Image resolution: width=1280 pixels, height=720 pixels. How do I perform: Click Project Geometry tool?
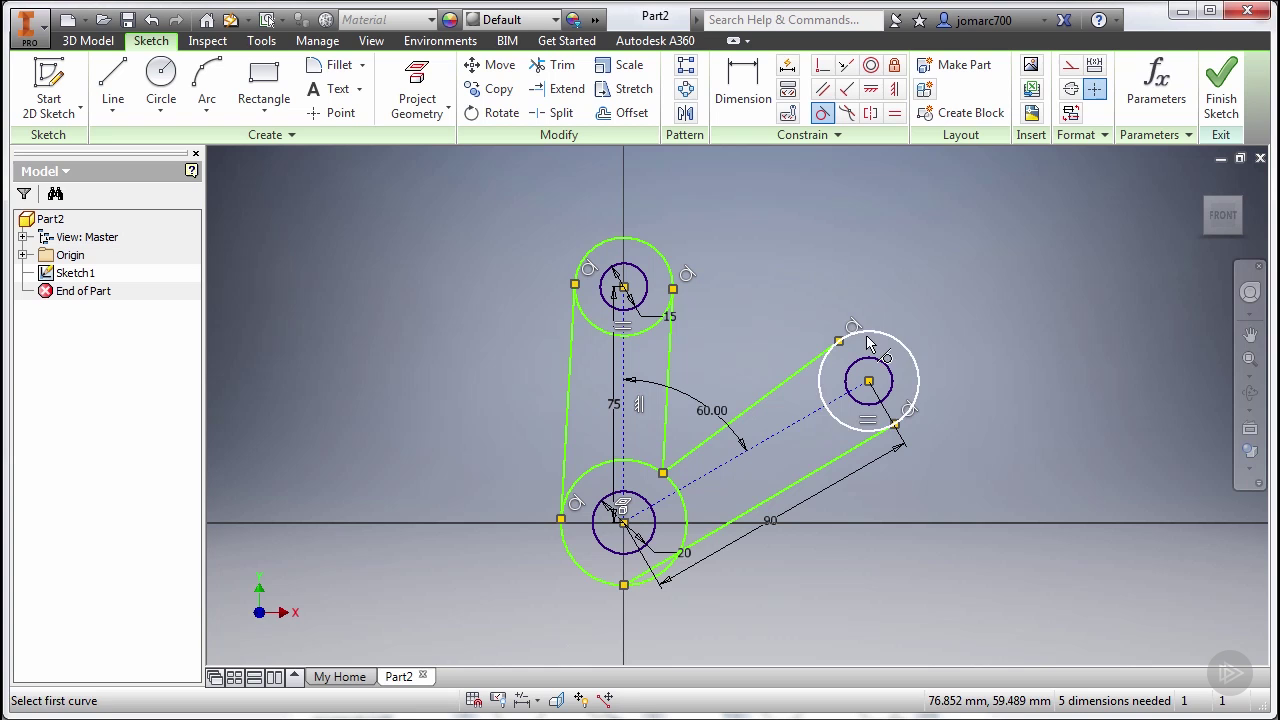(x=417, y=88)
